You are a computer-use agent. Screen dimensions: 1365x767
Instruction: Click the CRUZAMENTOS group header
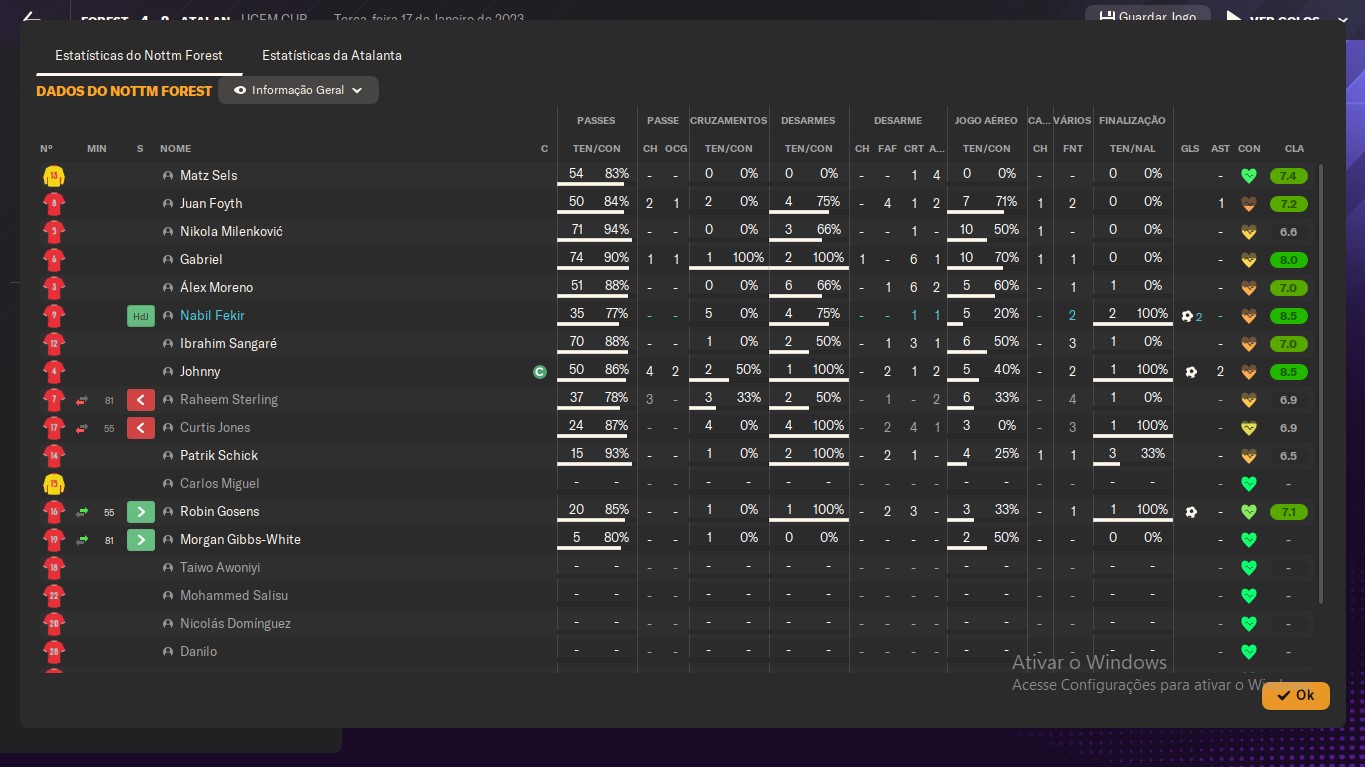(728, 121)
